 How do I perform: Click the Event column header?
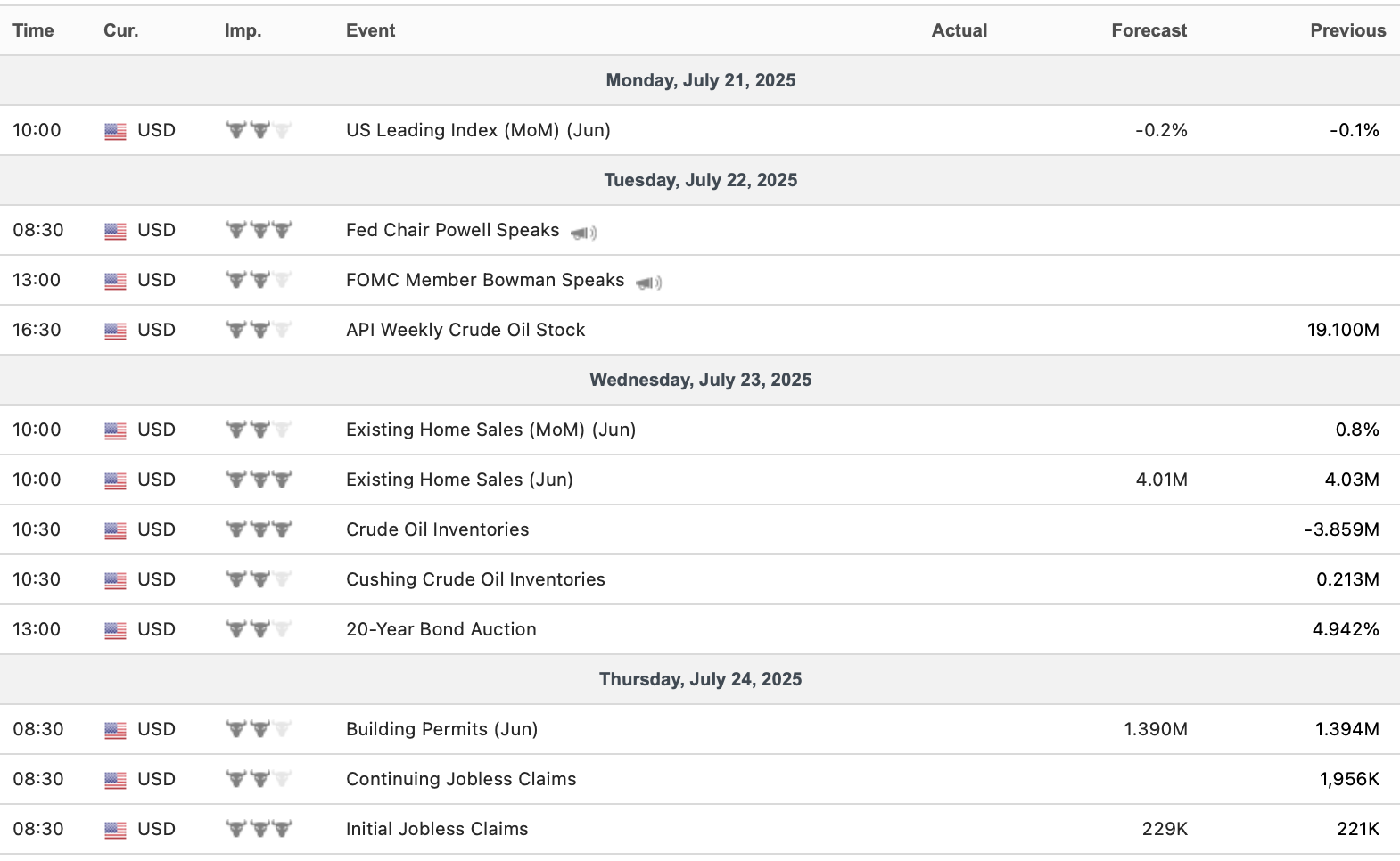pyautogui.click(x=370, y=30)
